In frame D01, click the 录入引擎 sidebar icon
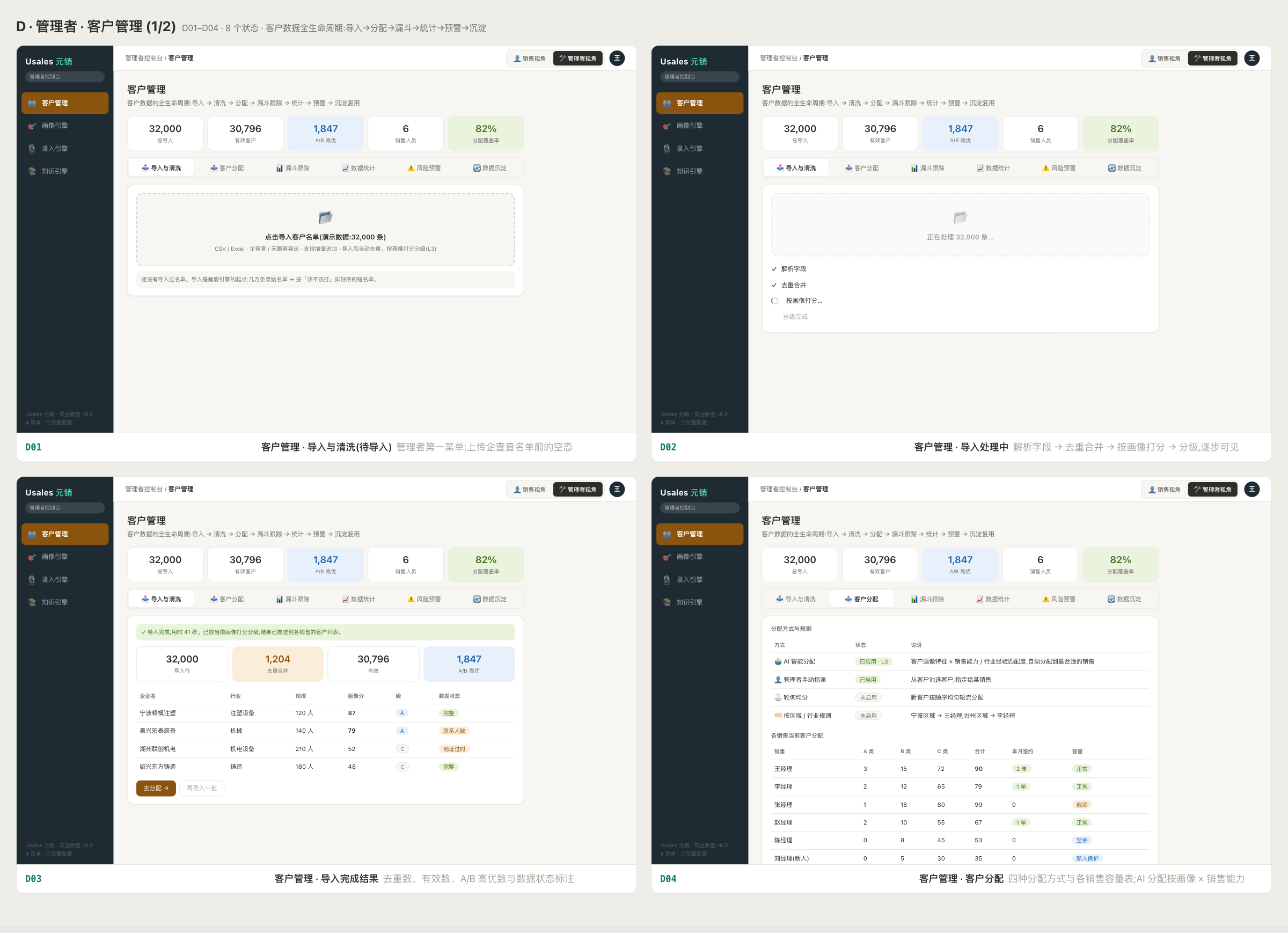This screenshot has width=1288, height=933. point(32,149)
